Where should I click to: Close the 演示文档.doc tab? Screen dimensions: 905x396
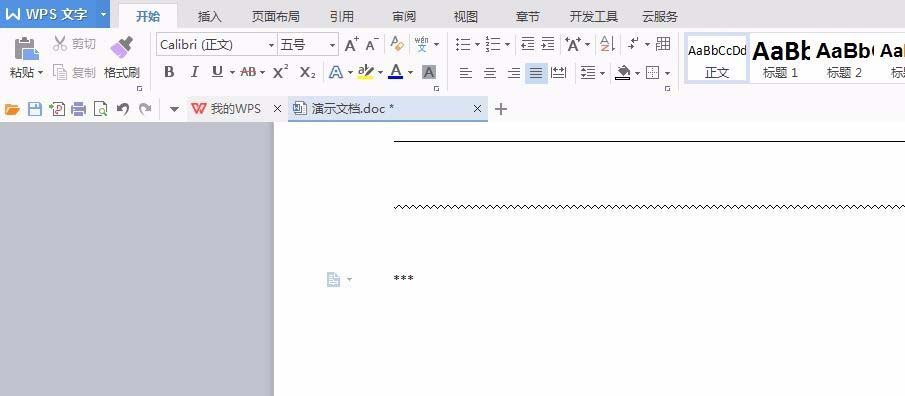(477, 109)
